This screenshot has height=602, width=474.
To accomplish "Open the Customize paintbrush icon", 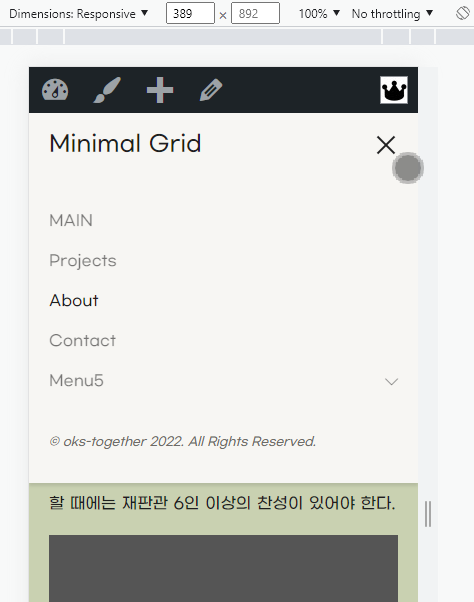I will pos(107,90).
